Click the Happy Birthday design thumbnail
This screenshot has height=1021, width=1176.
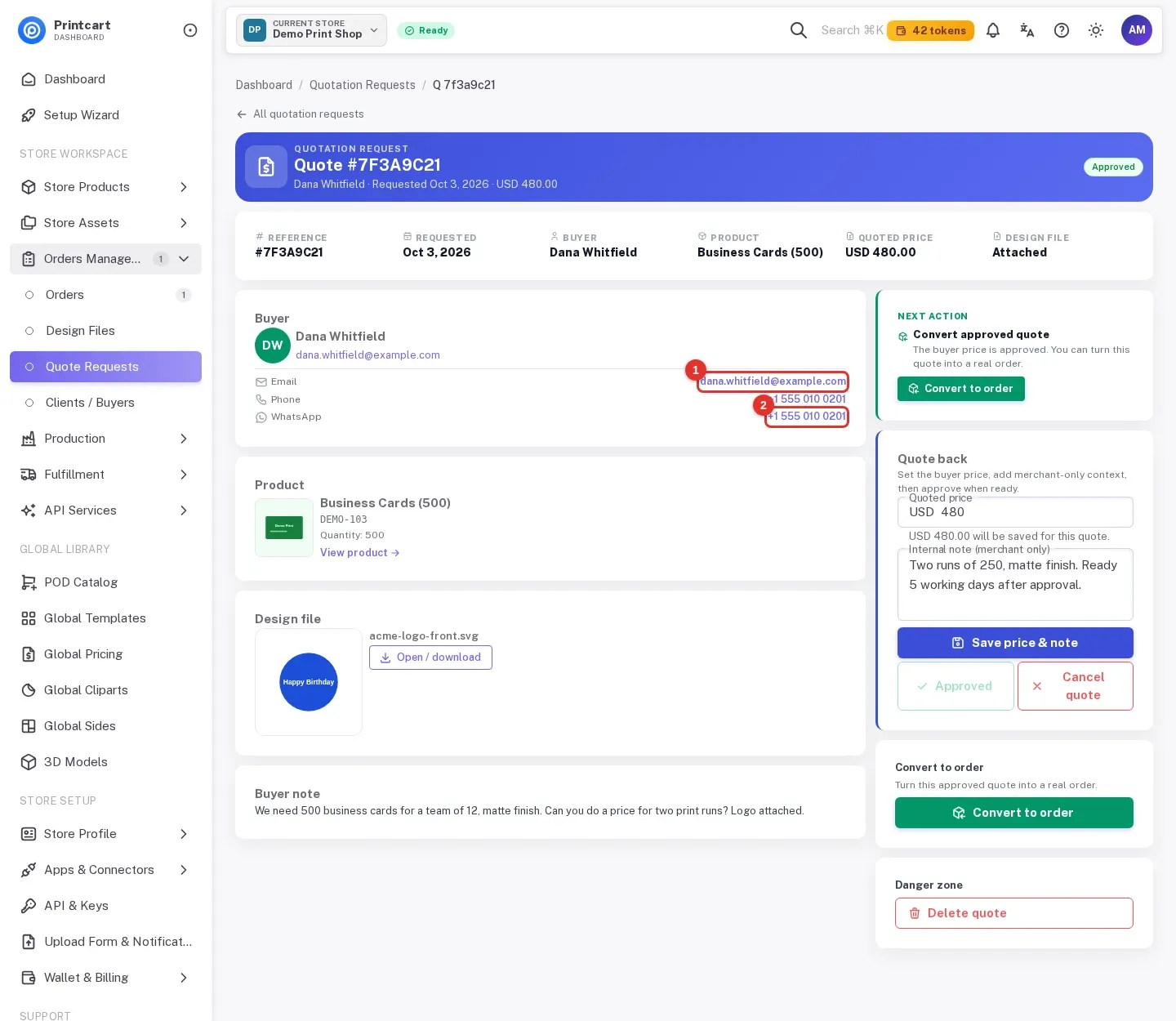309,682
